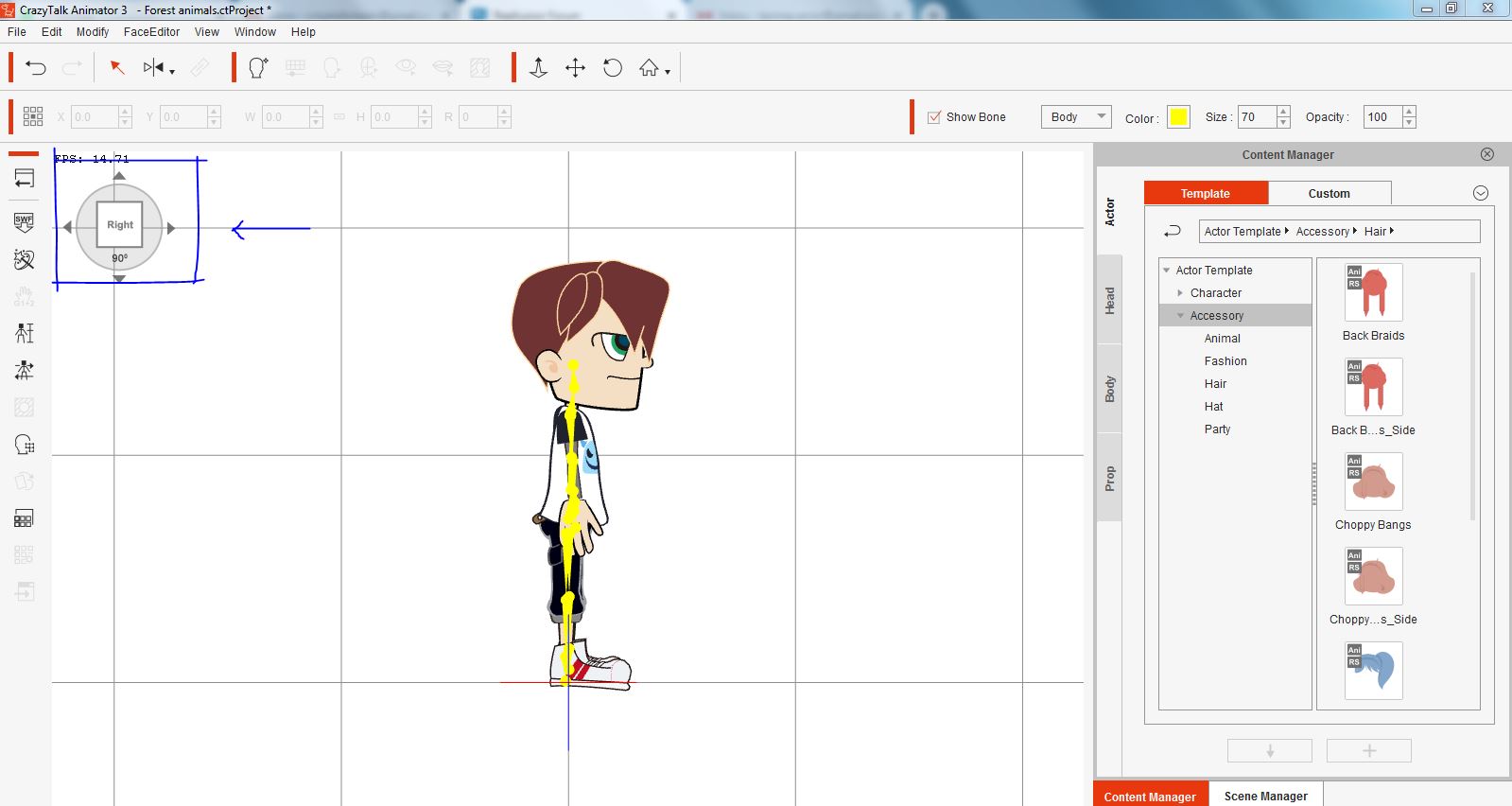Select Animal in the Accessory tree

pos(1222,339)
